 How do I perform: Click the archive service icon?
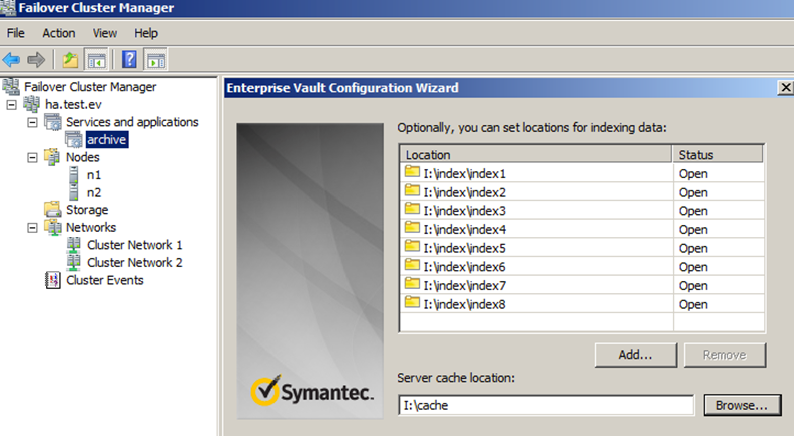tap(73, 139)
